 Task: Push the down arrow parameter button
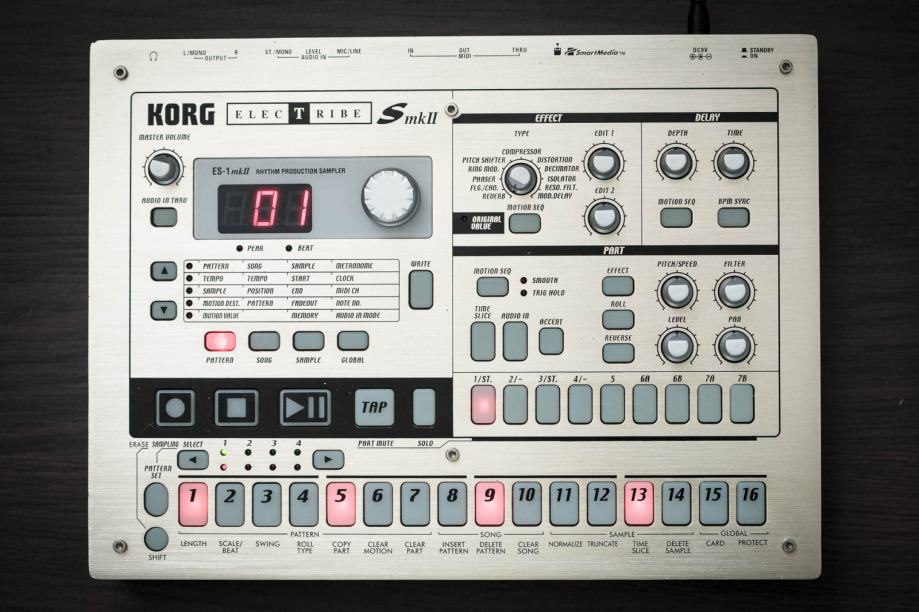[x=164, y=310]
